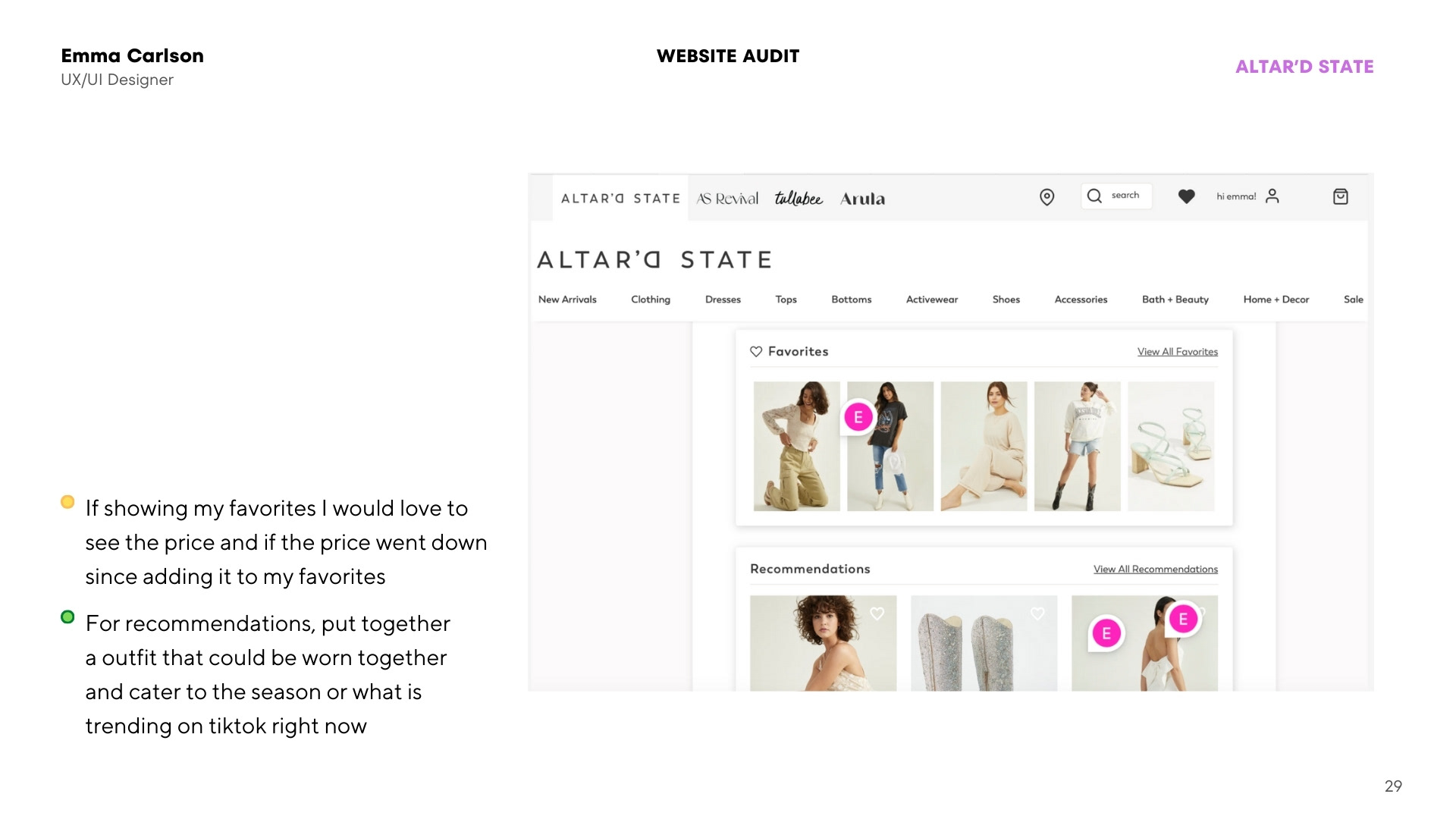Open the user account profile icon
This screenshot has width=1456, height=819.
[1272, 196]
